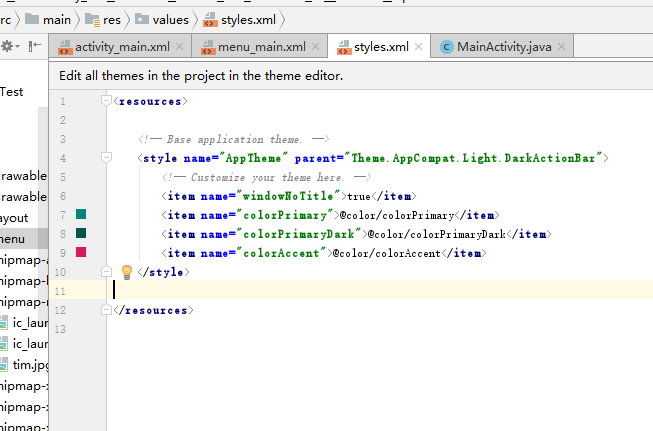Viewport: 653px width, 431px height.
Task: Click line number 13 in gutter
Action: [x=60, y=329]
